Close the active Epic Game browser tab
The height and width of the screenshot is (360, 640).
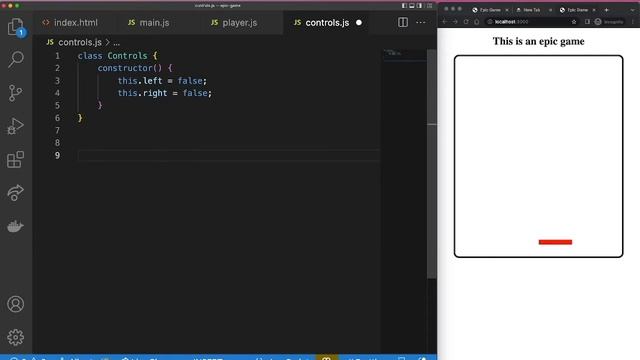tap(594, 10)
